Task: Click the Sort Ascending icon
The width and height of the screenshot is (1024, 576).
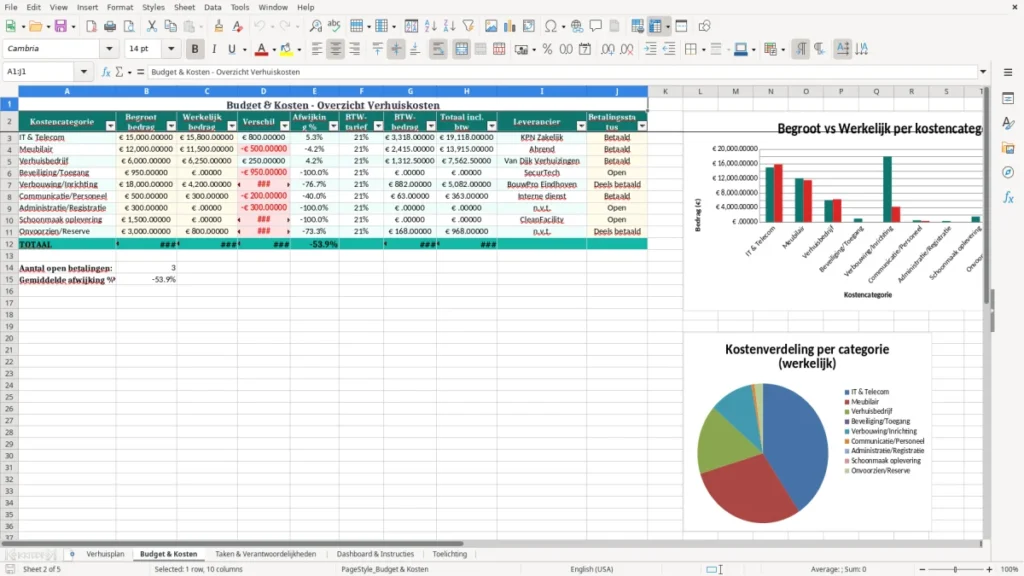Action: click(430, 26)
